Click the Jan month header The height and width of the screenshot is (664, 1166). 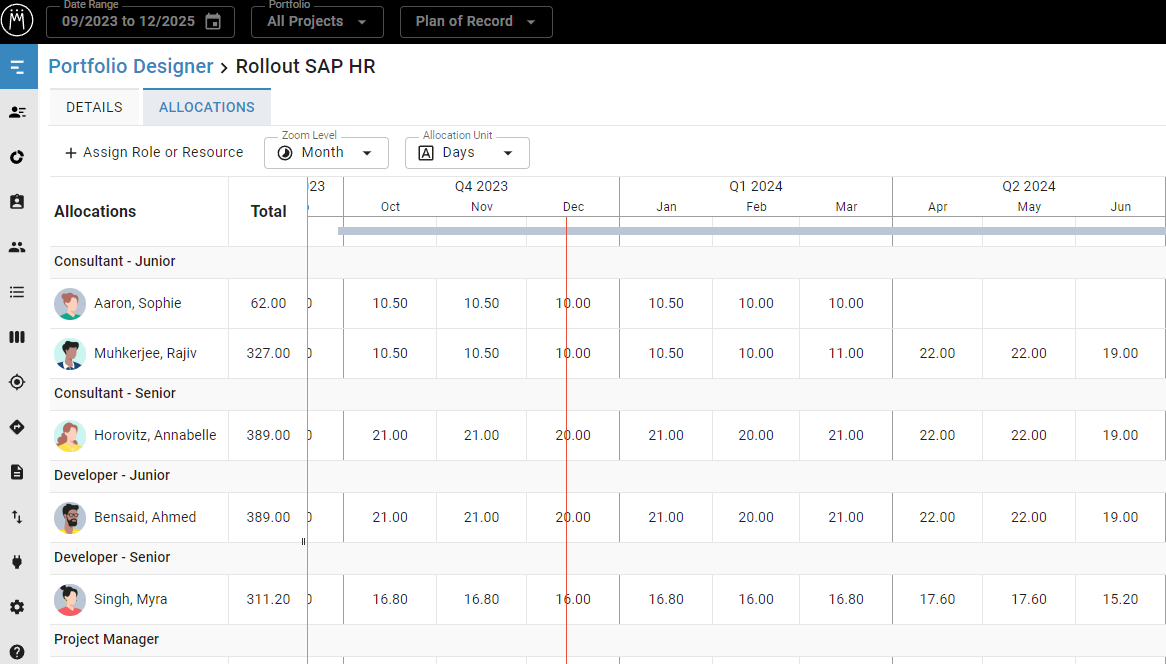(666, 207)
